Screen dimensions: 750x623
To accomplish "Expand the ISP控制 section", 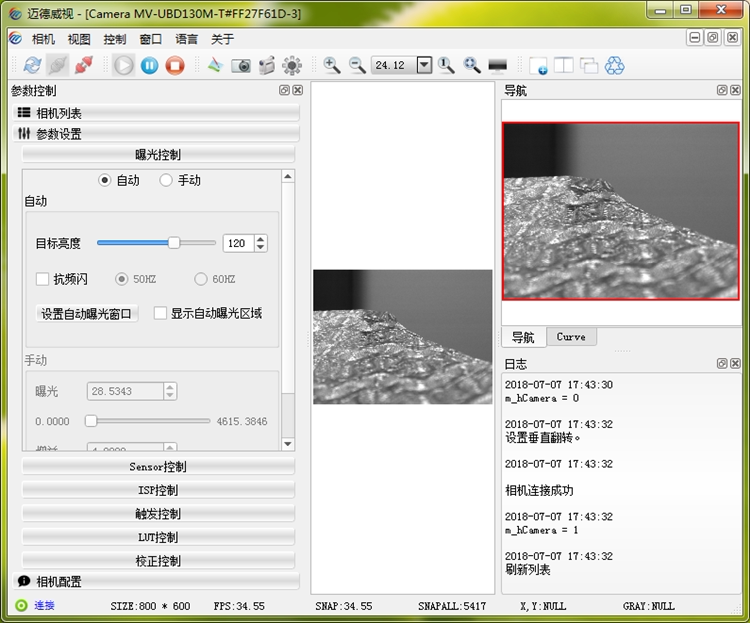I will 158,490.
